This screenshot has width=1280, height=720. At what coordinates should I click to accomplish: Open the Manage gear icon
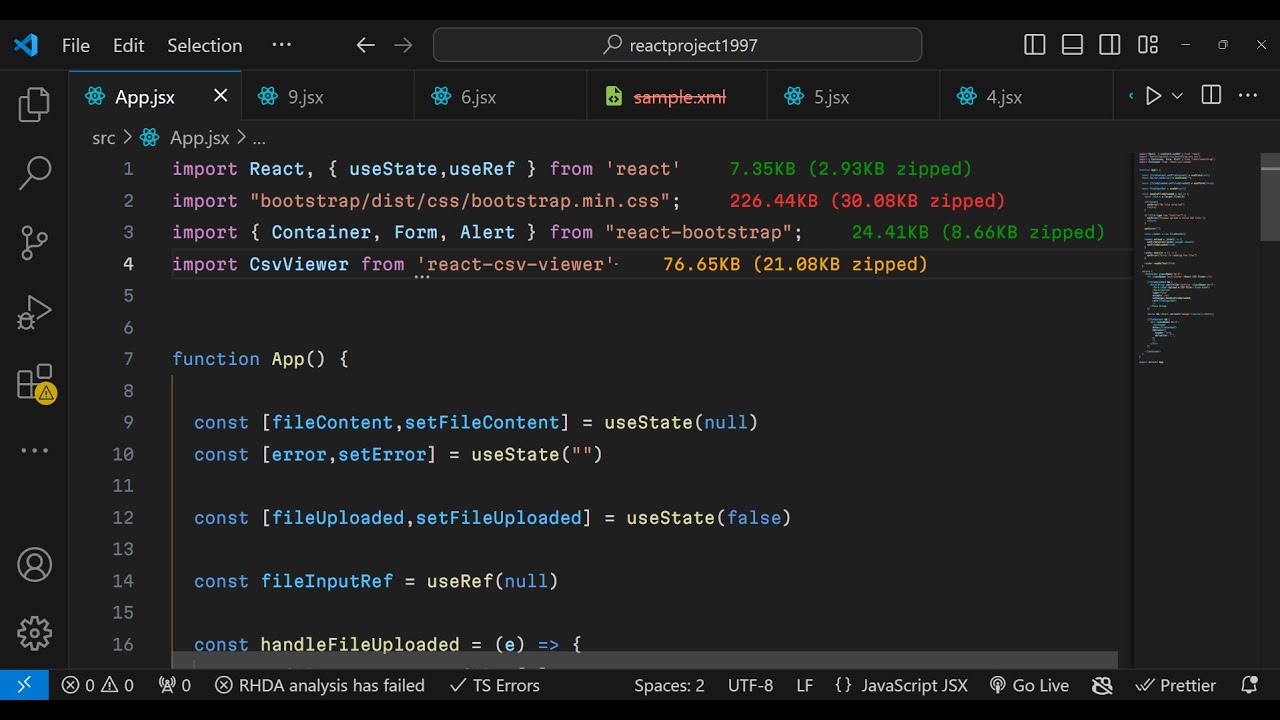[x=34, y=633]
